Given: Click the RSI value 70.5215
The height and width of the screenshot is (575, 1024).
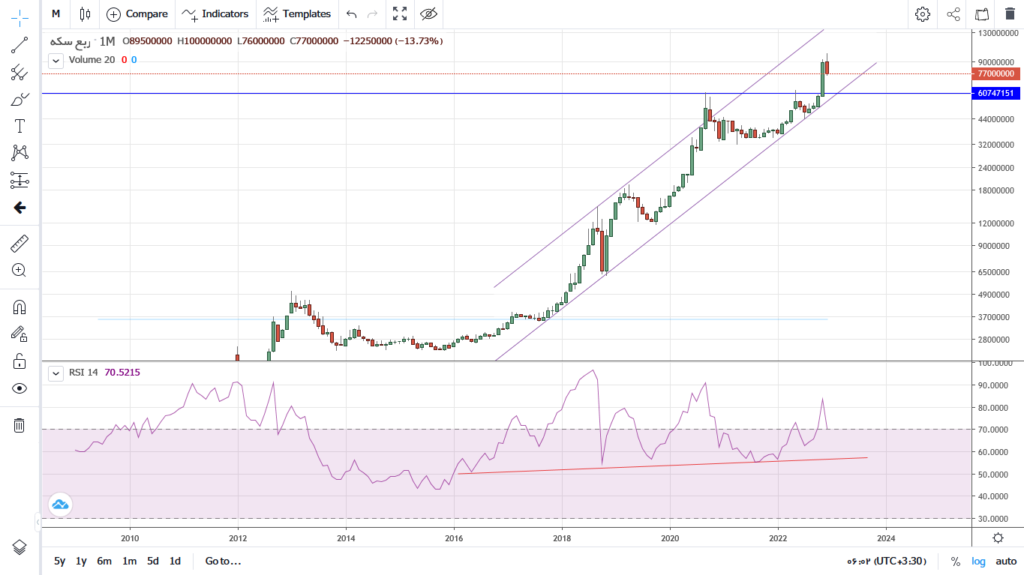Looking at the screenshot, I should (122, 372).
